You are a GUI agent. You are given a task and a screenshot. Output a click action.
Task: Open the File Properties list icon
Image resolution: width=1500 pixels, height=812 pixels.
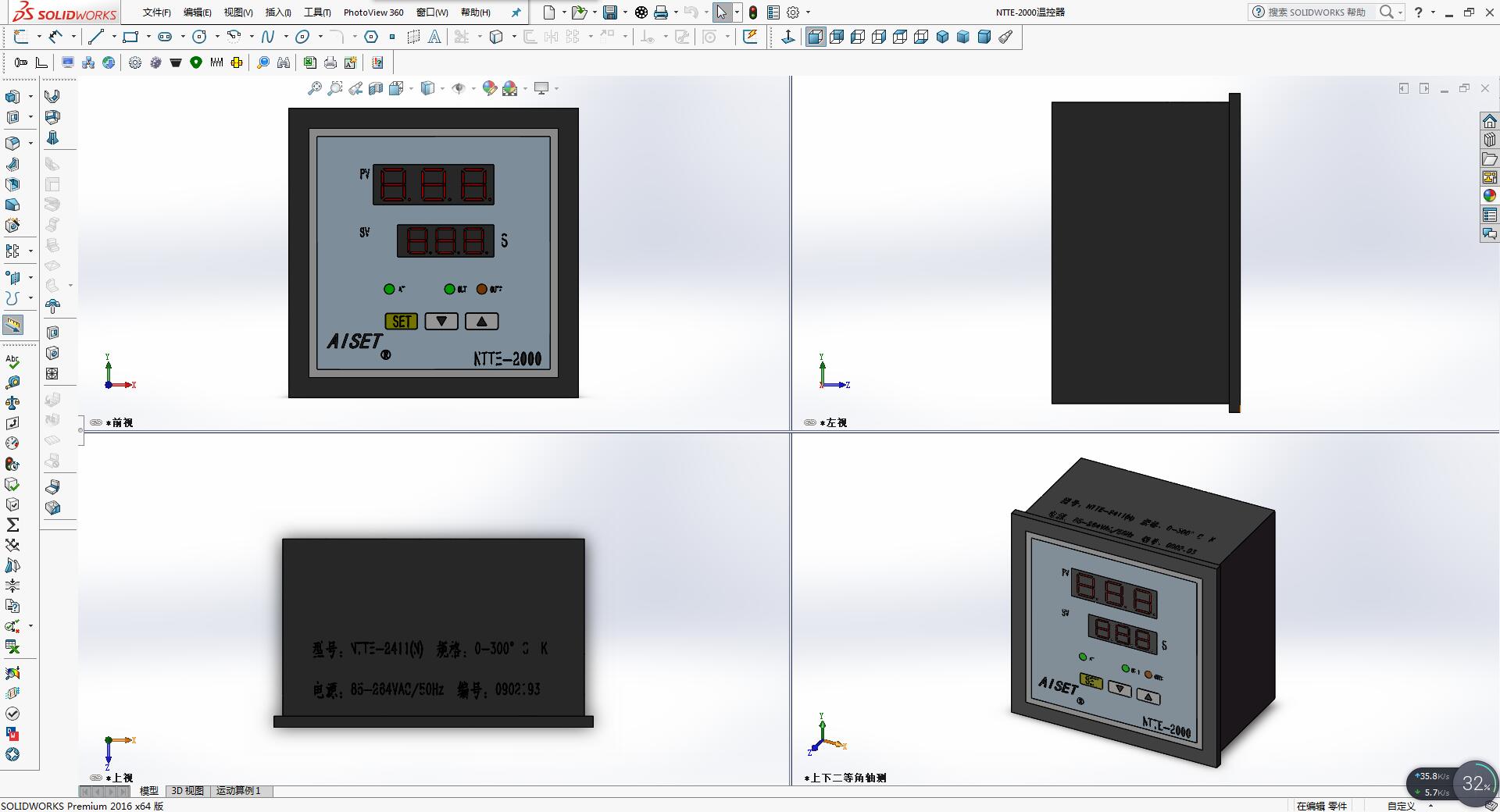click(773, 12)
